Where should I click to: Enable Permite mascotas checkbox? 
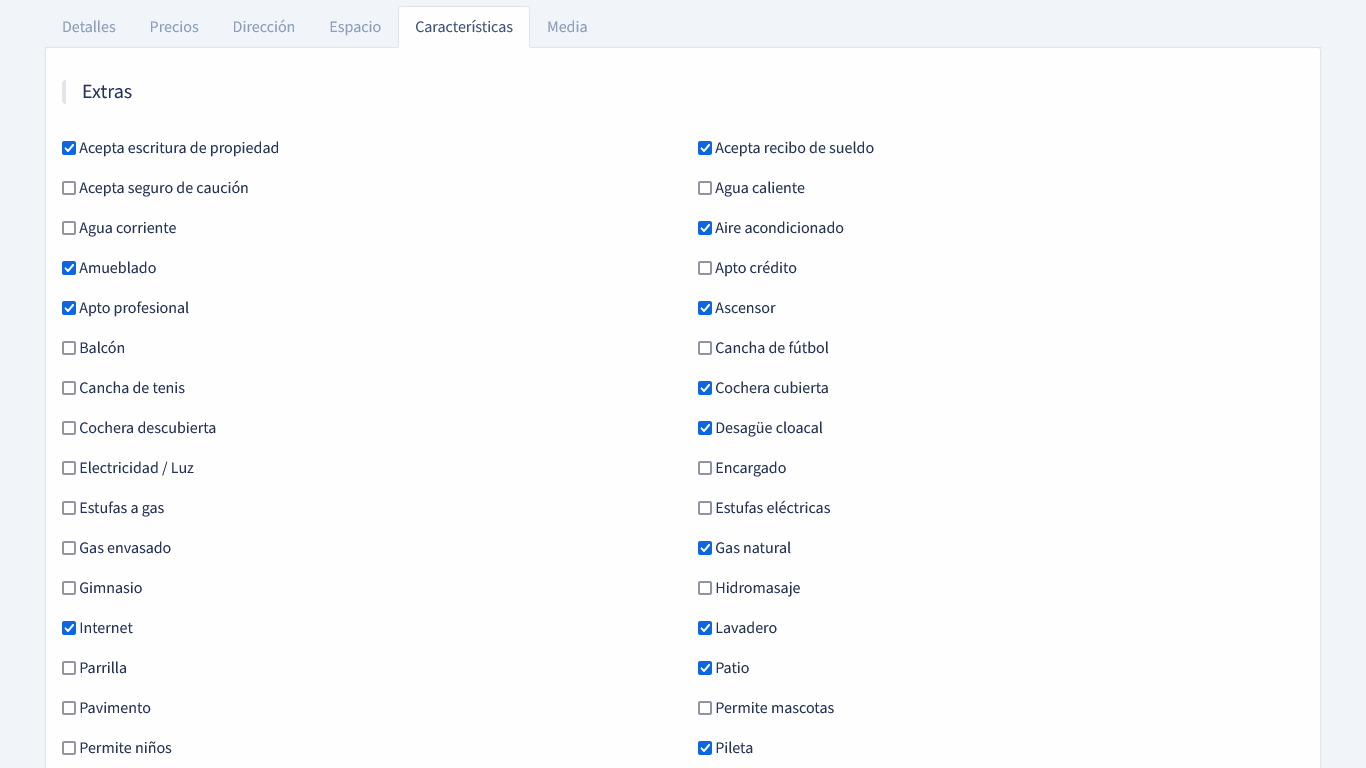click(705, 708)
